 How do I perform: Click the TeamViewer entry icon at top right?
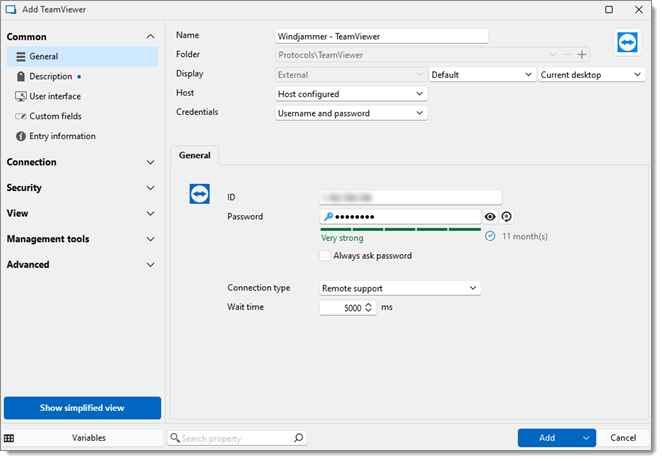point(627,43)
